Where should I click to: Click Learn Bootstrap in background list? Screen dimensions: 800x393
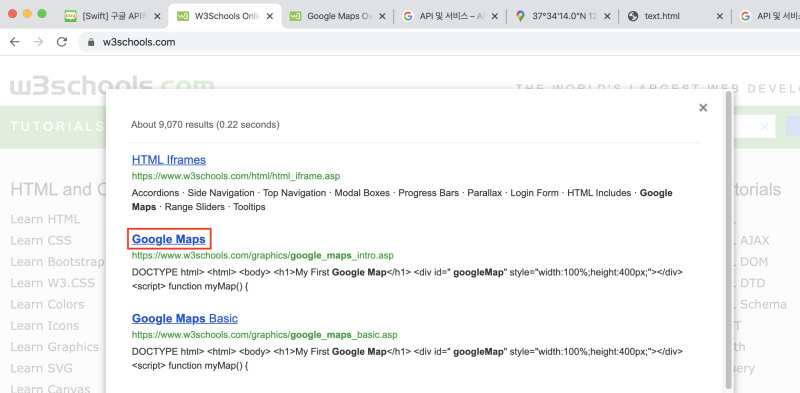click(57, 262)
